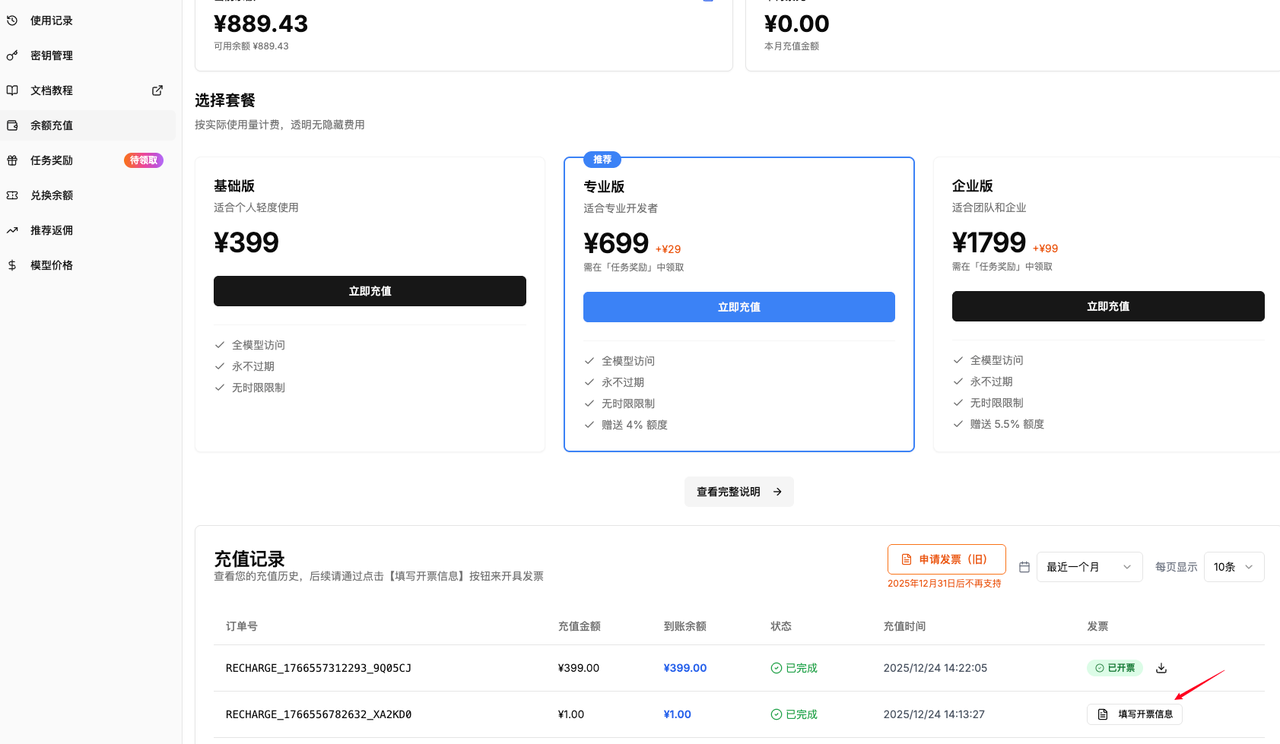Click blue 立即充值 for the 专业版 plan
The height and width of the screenshot is (744, 1280).
coord(738,307)
